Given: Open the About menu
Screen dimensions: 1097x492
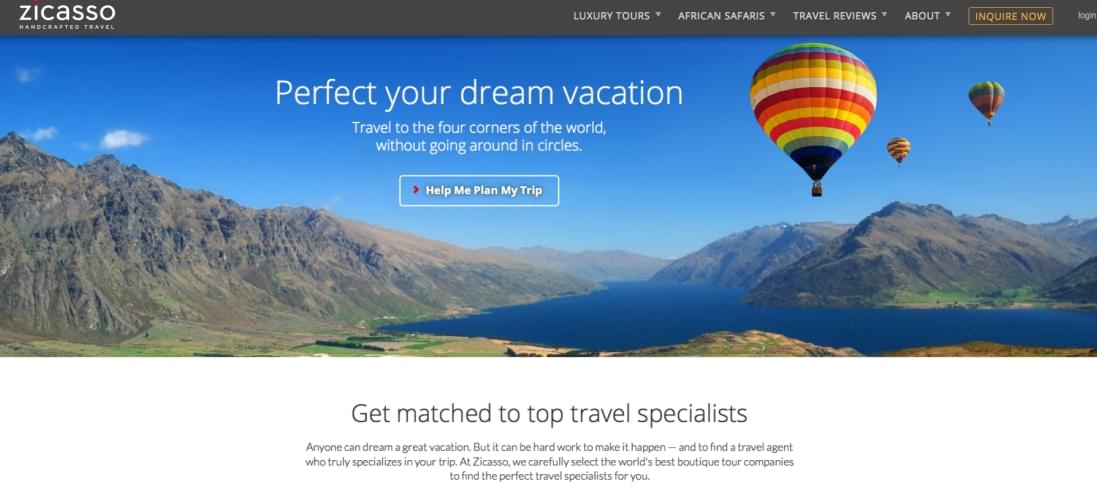Looking at the screenshot, I should tap(922, 15).
